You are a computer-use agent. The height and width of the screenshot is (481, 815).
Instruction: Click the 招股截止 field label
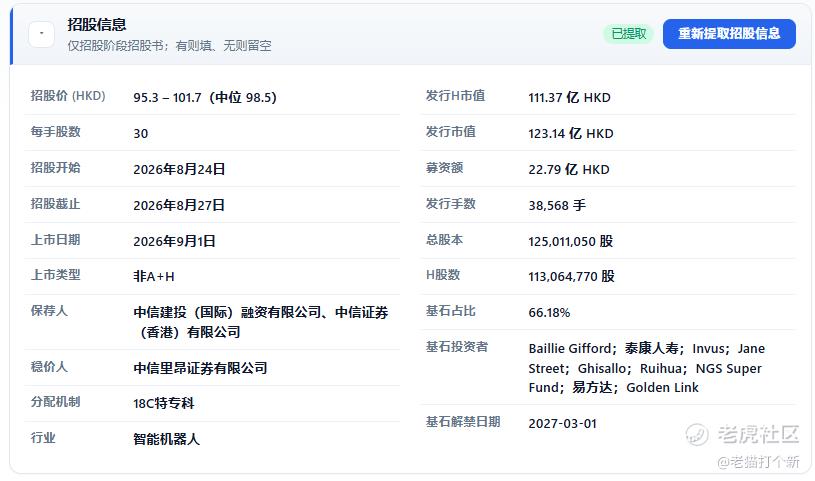point(56,203)
